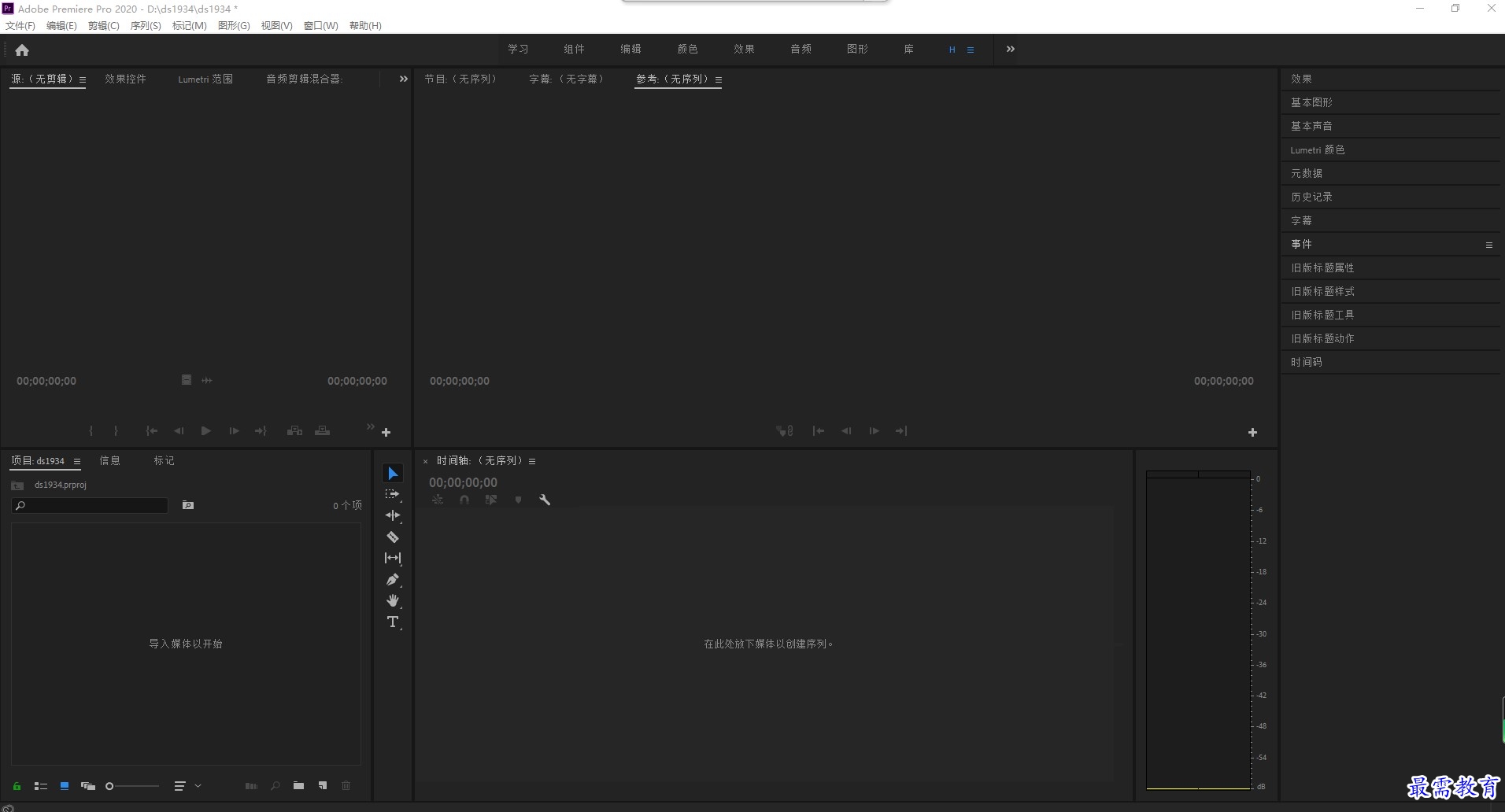Open Reference monitor panel menu
The image size is (1505, 812).
719,79
